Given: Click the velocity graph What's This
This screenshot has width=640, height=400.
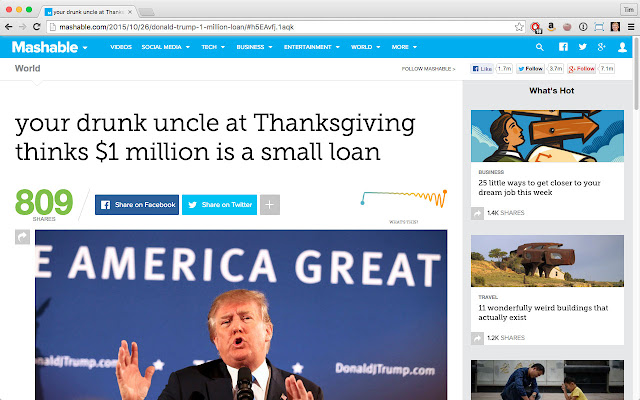Looking at the screenshot, I should tap(403, 222).
